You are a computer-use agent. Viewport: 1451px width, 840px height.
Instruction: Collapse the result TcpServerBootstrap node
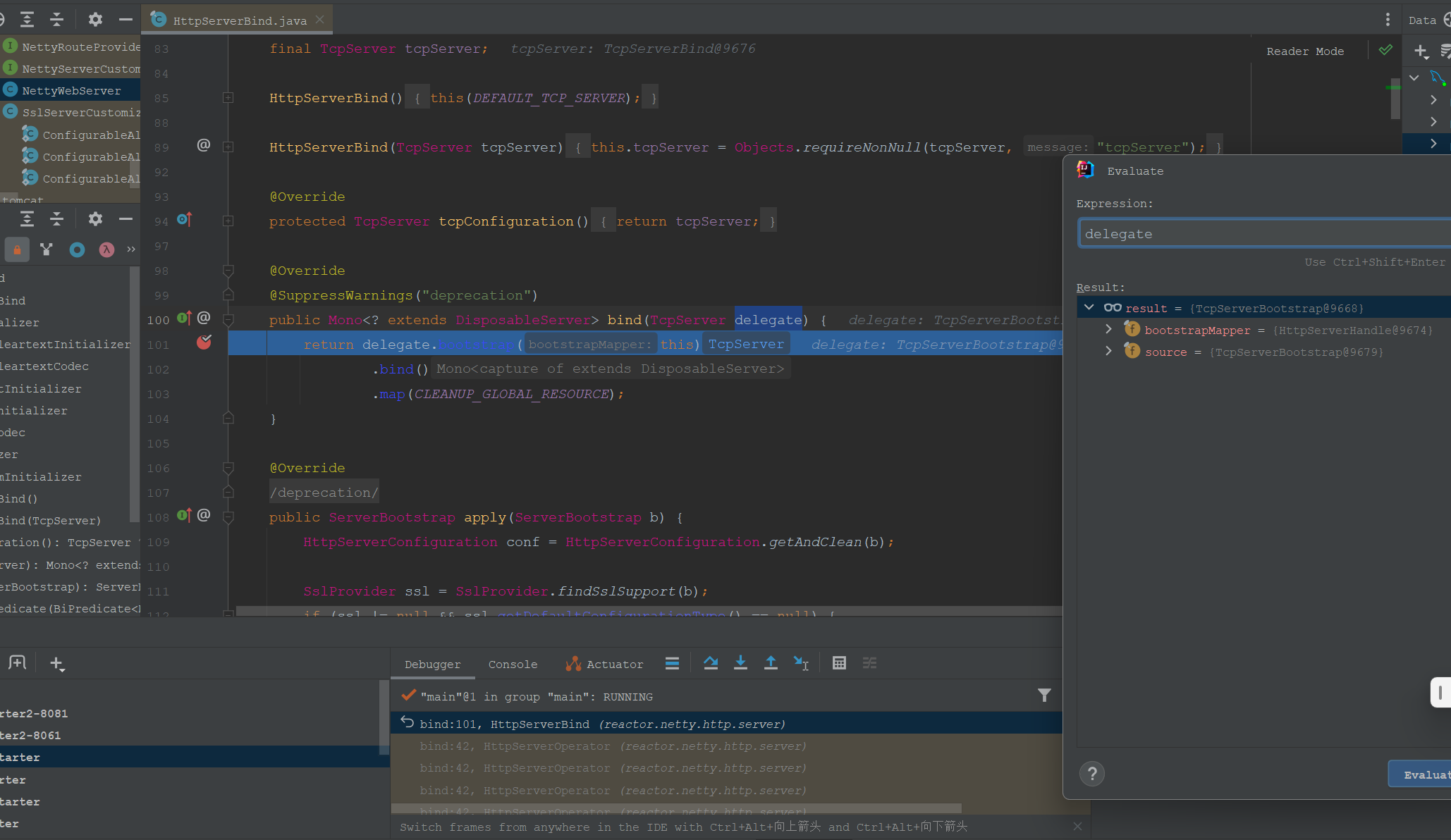(1089, 307)
